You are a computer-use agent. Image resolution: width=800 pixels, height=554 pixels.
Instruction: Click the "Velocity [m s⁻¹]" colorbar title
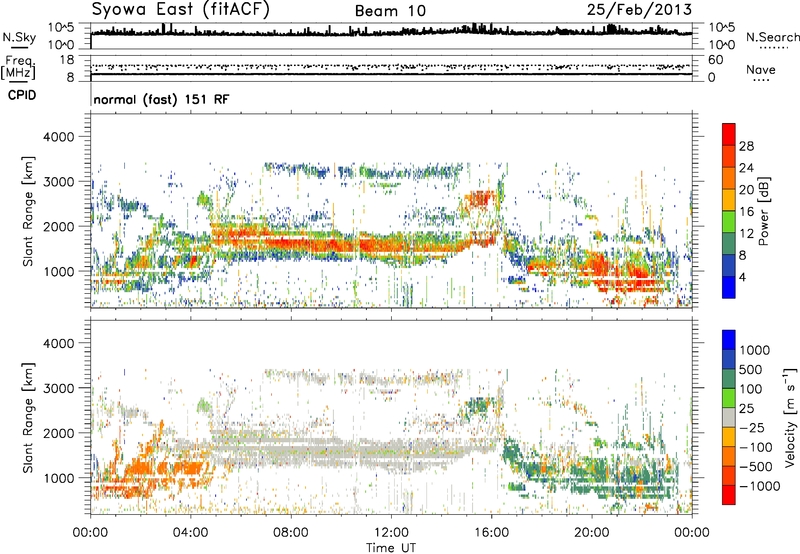[x=790, y=417]
